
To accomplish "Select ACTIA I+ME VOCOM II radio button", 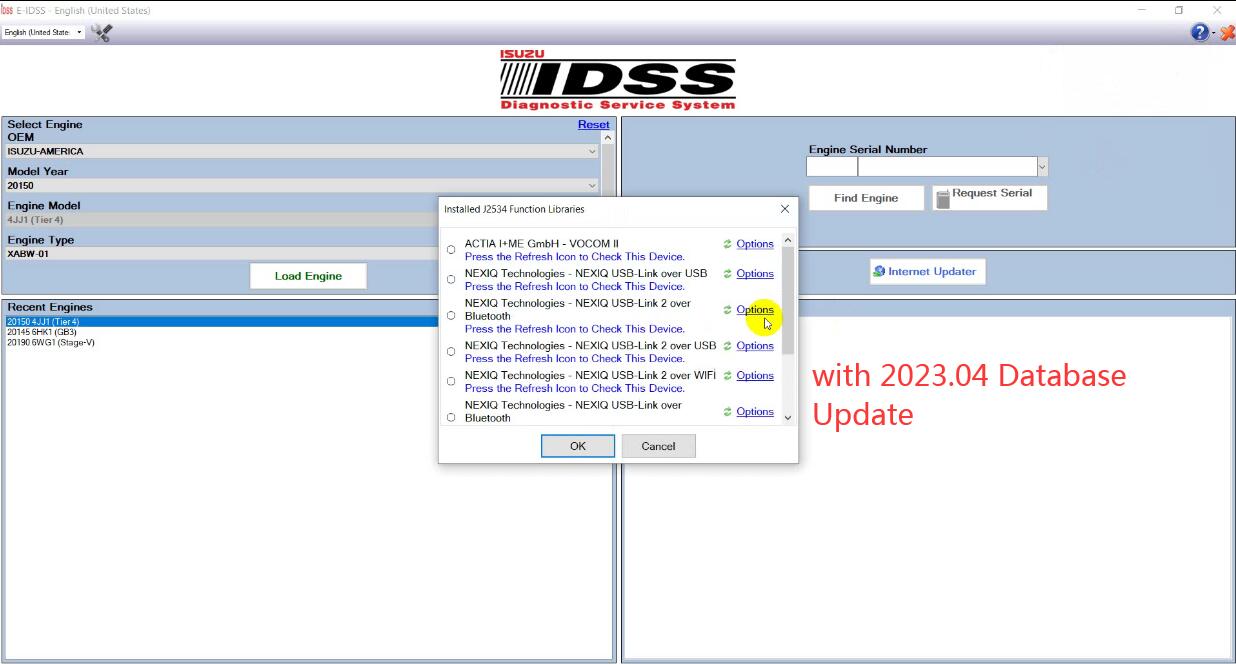I will point(451,250).
